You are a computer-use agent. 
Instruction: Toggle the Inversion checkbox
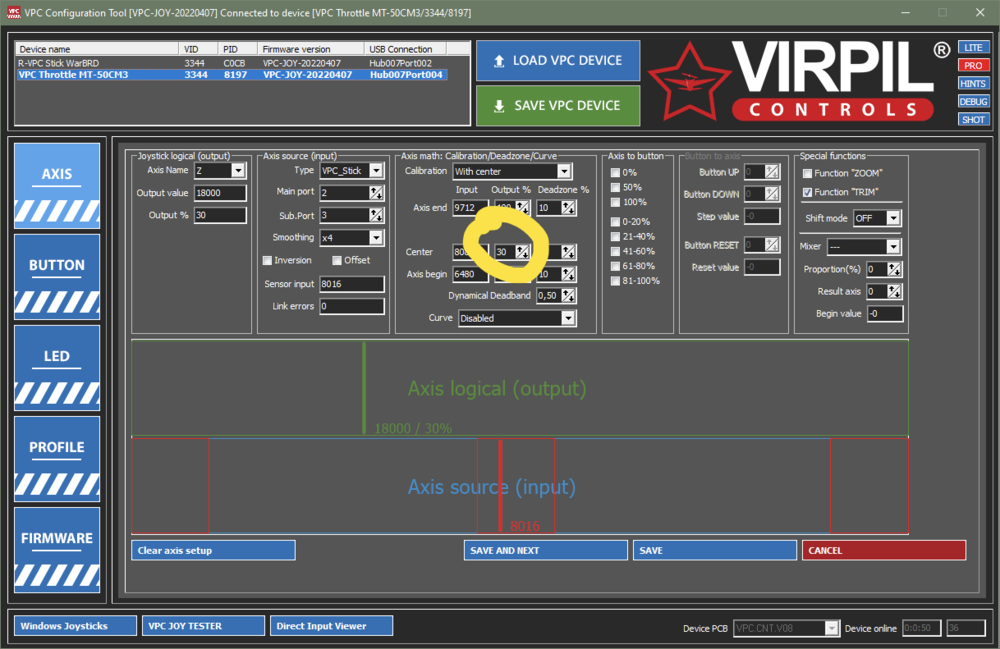point(267,260)
